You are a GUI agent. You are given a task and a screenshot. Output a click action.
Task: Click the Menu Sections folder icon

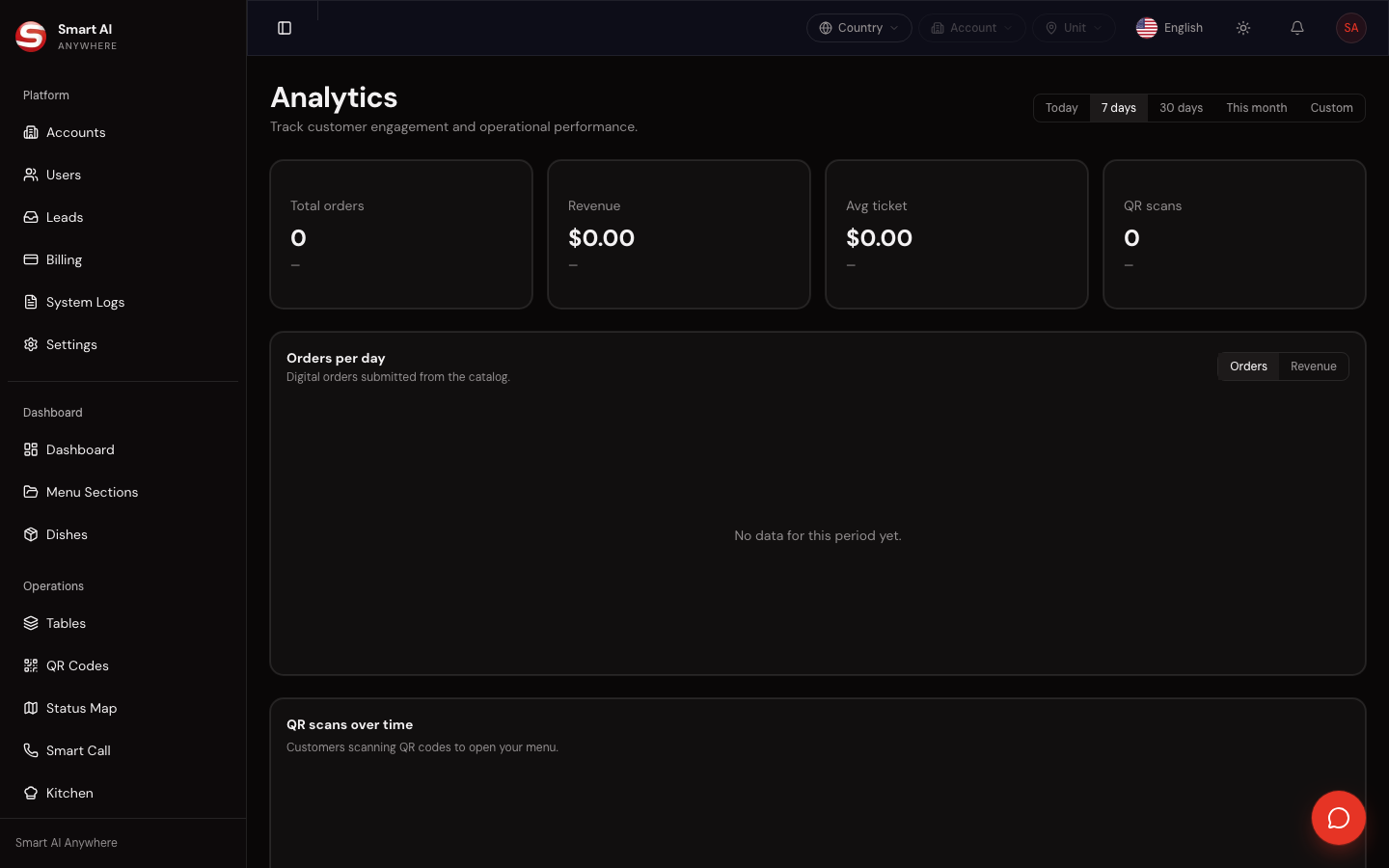(31, 492)
